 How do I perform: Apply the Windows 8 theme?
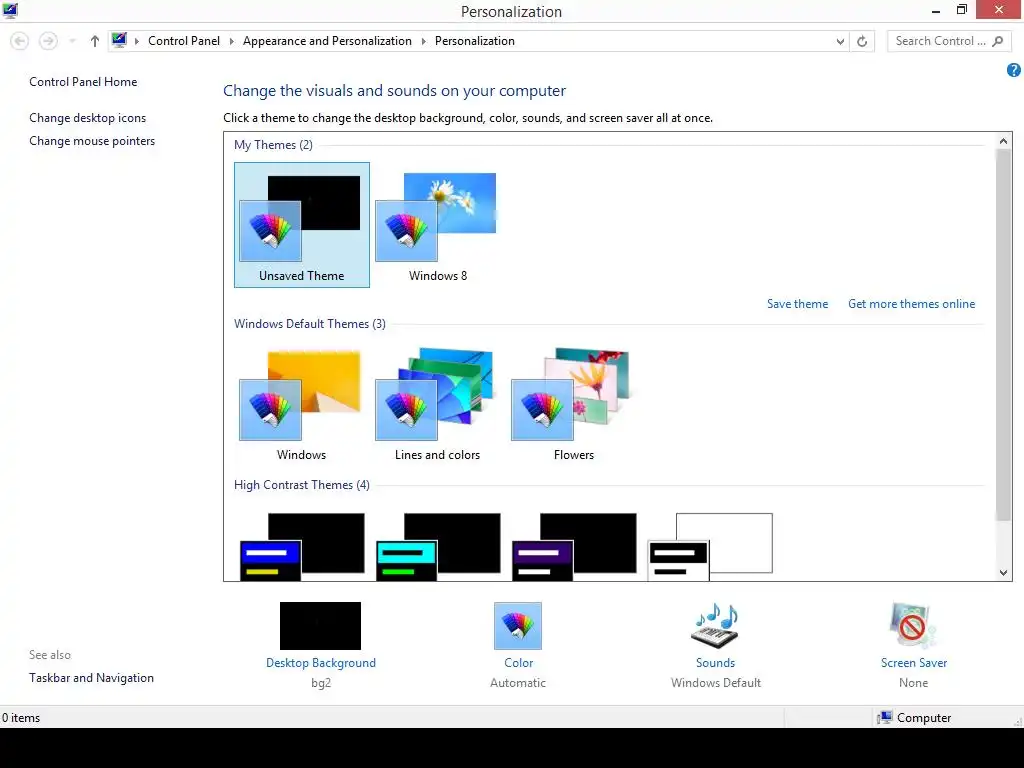[x=437, y=224]
